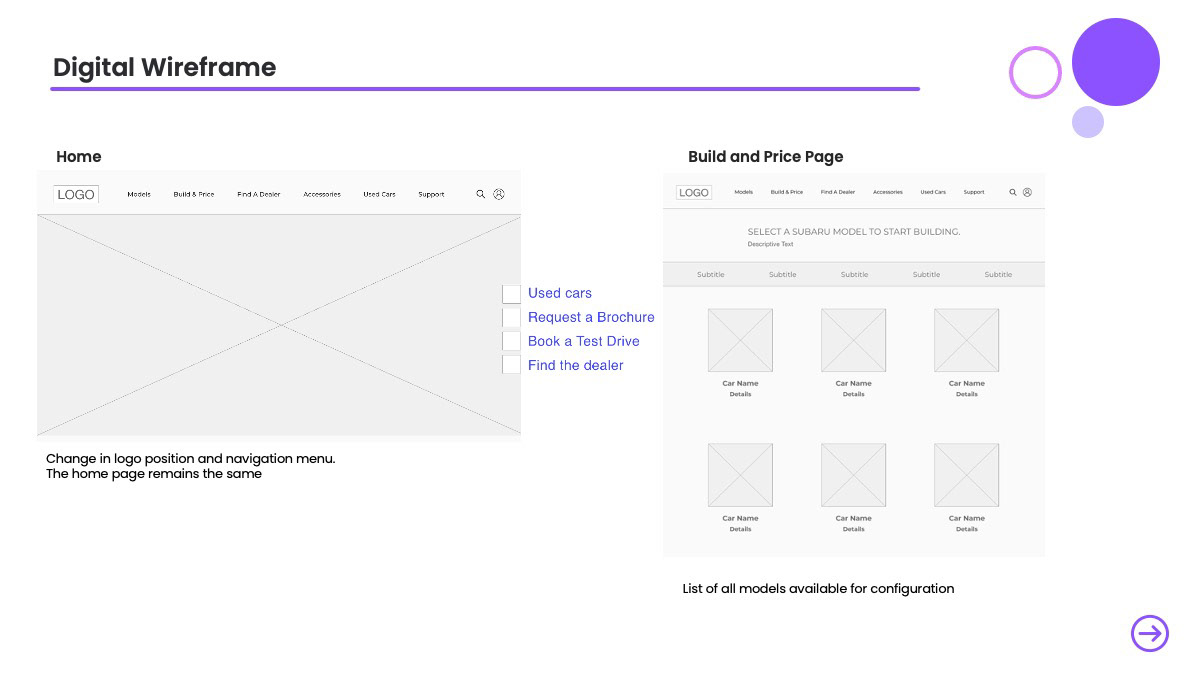
Task: Check the box next to Request a Brochure
Action: pyautogui.click(x=511, y=317)
